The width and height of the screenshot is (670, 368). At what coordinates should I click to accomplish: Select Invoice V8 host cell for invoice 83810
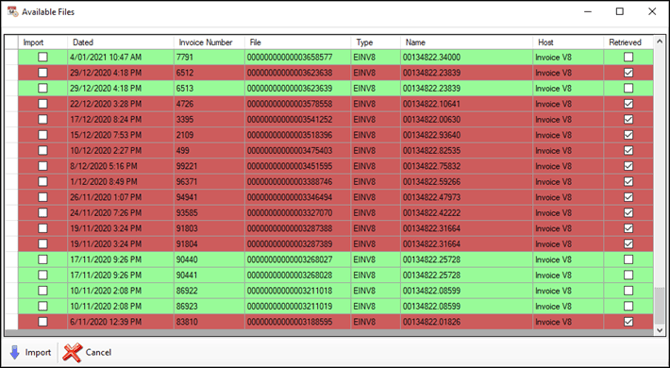point(568,322)
